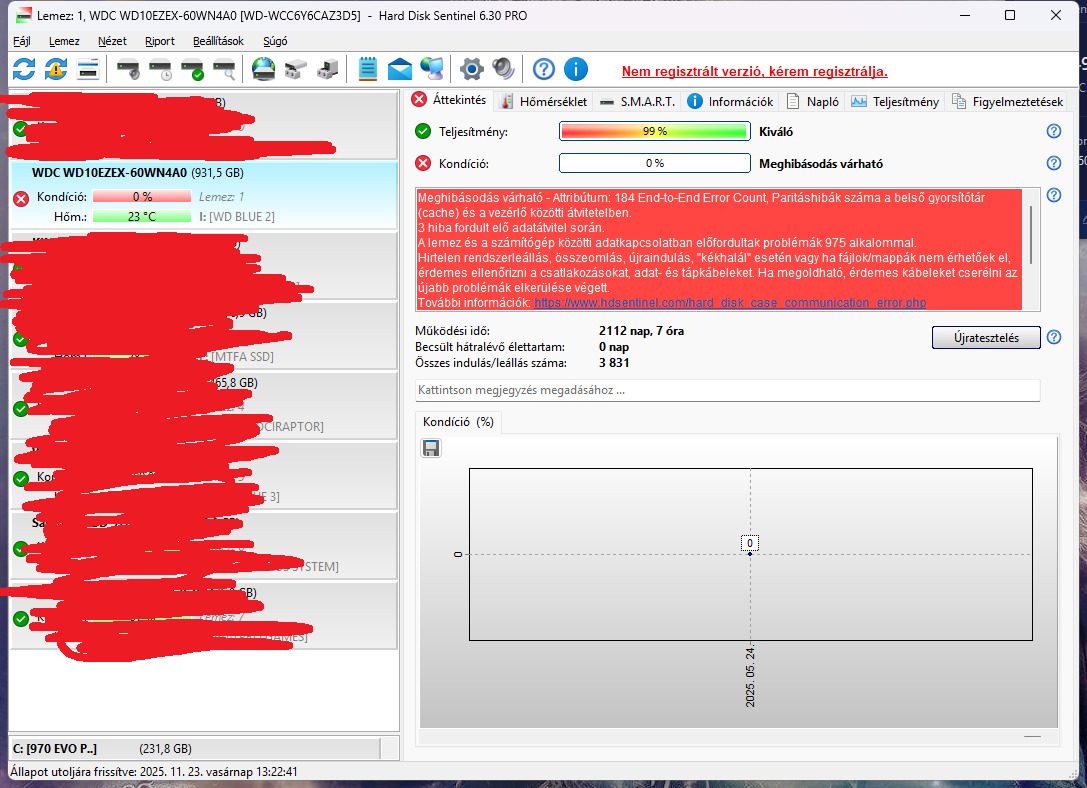The width and height of the screenshot is (1087, 788).
Task: Save the Kondíció graph with floppy icon
Action: 431,448
